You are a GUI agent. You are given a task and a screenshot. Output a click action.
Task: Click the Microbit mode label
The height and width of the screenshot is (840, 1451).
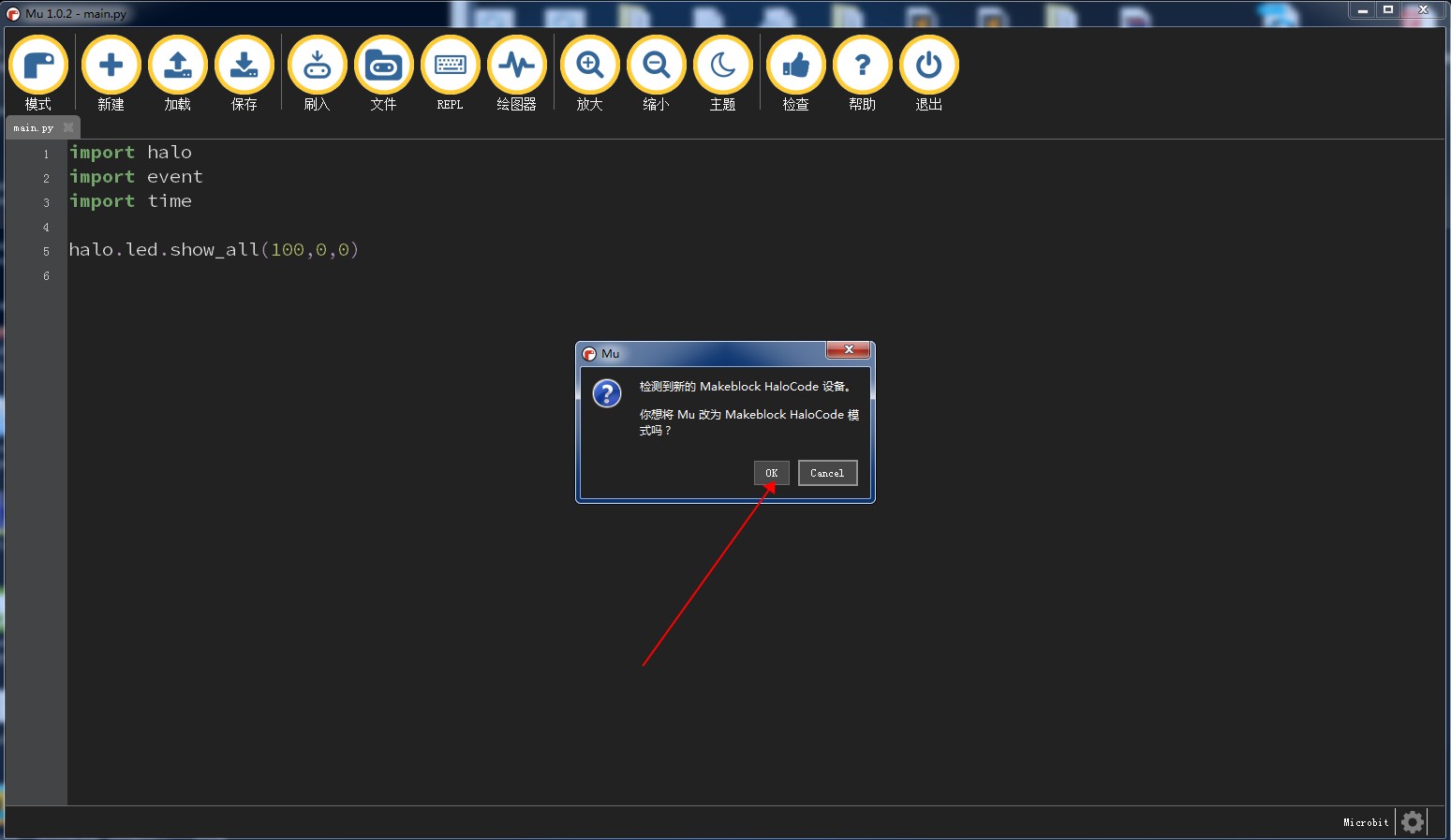coord(1366,822)
